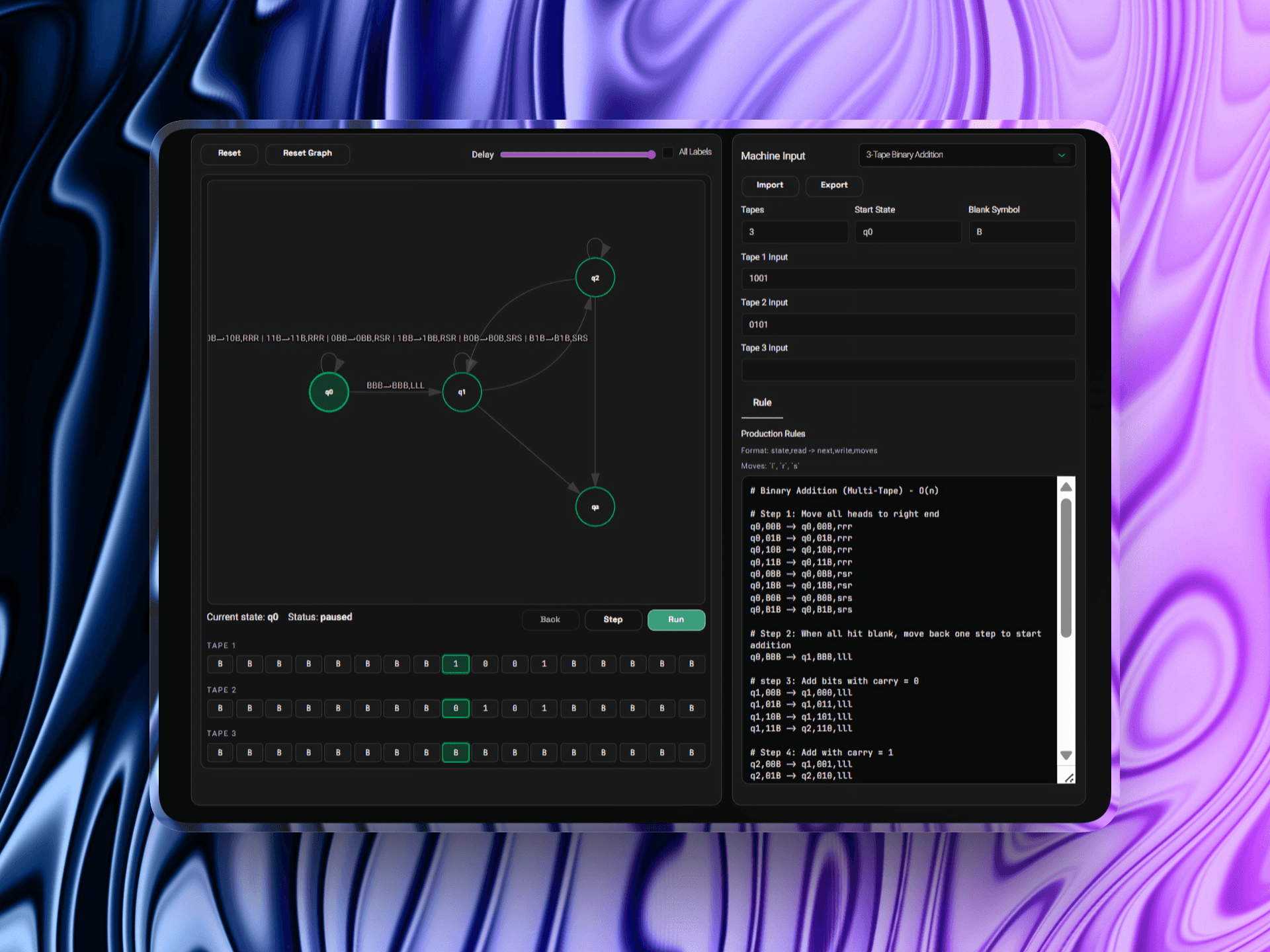This screenshot has width=1270, height=952.
Task: Open the 3-Tape Binary Addition preset dropdown
Action: [966, 155]
